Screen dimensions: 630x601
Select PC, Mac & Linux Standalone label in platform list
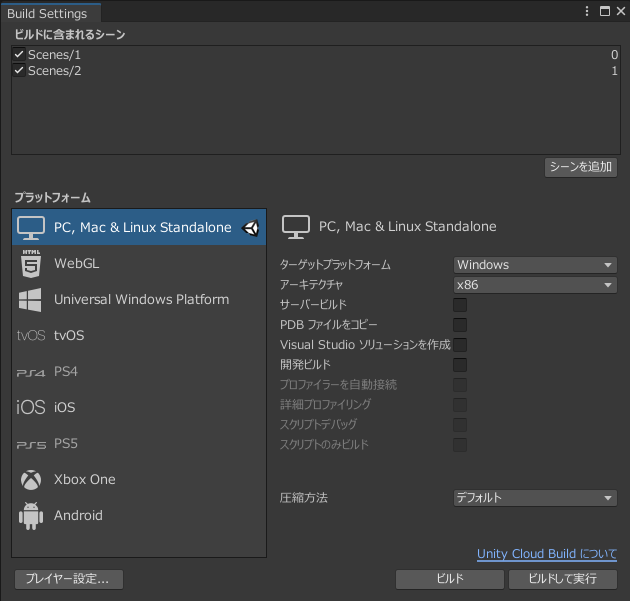tap(143, 227)
